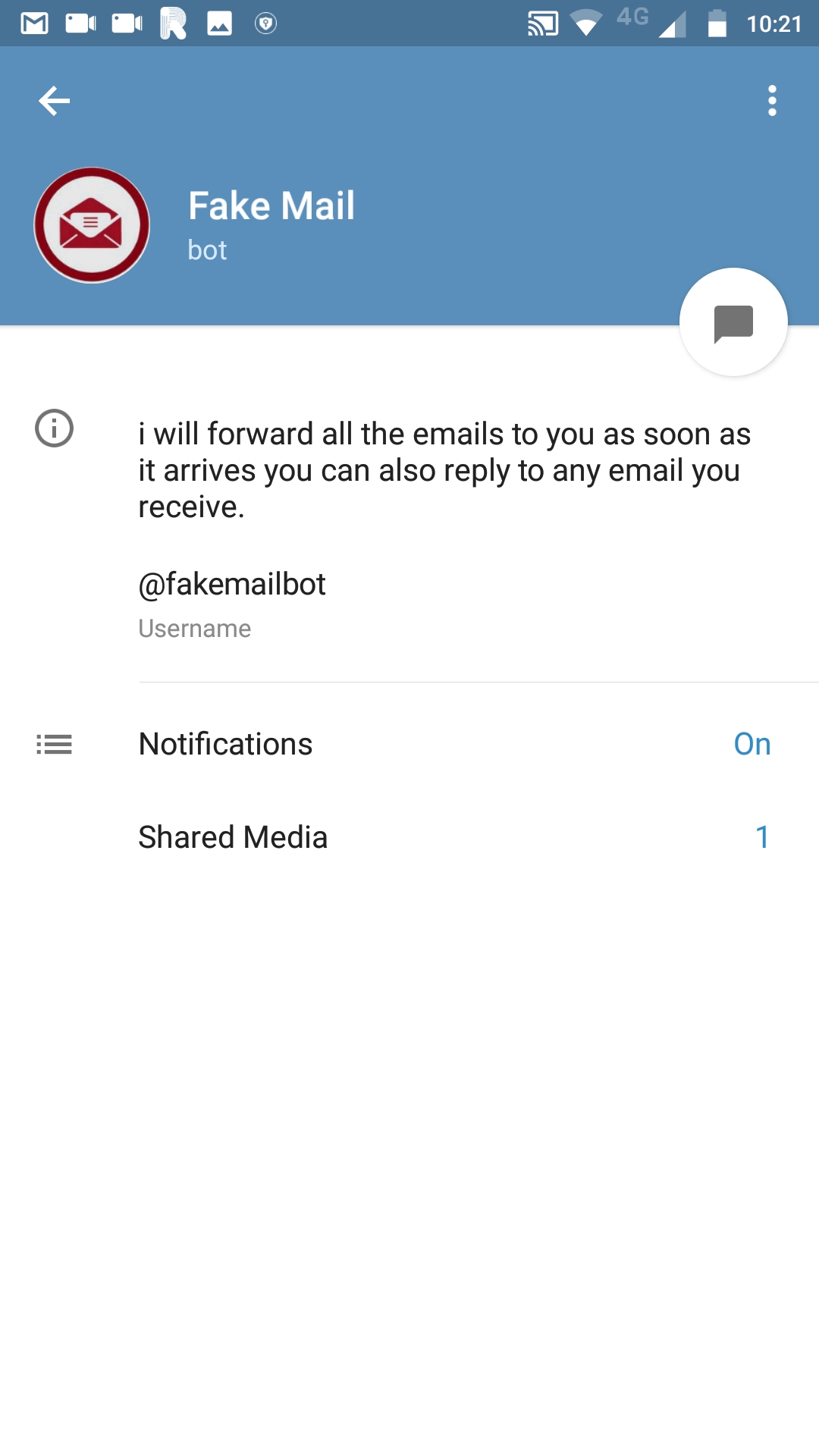
Task: Tap the first video camera status icon
Action: (x=80, y=24)
